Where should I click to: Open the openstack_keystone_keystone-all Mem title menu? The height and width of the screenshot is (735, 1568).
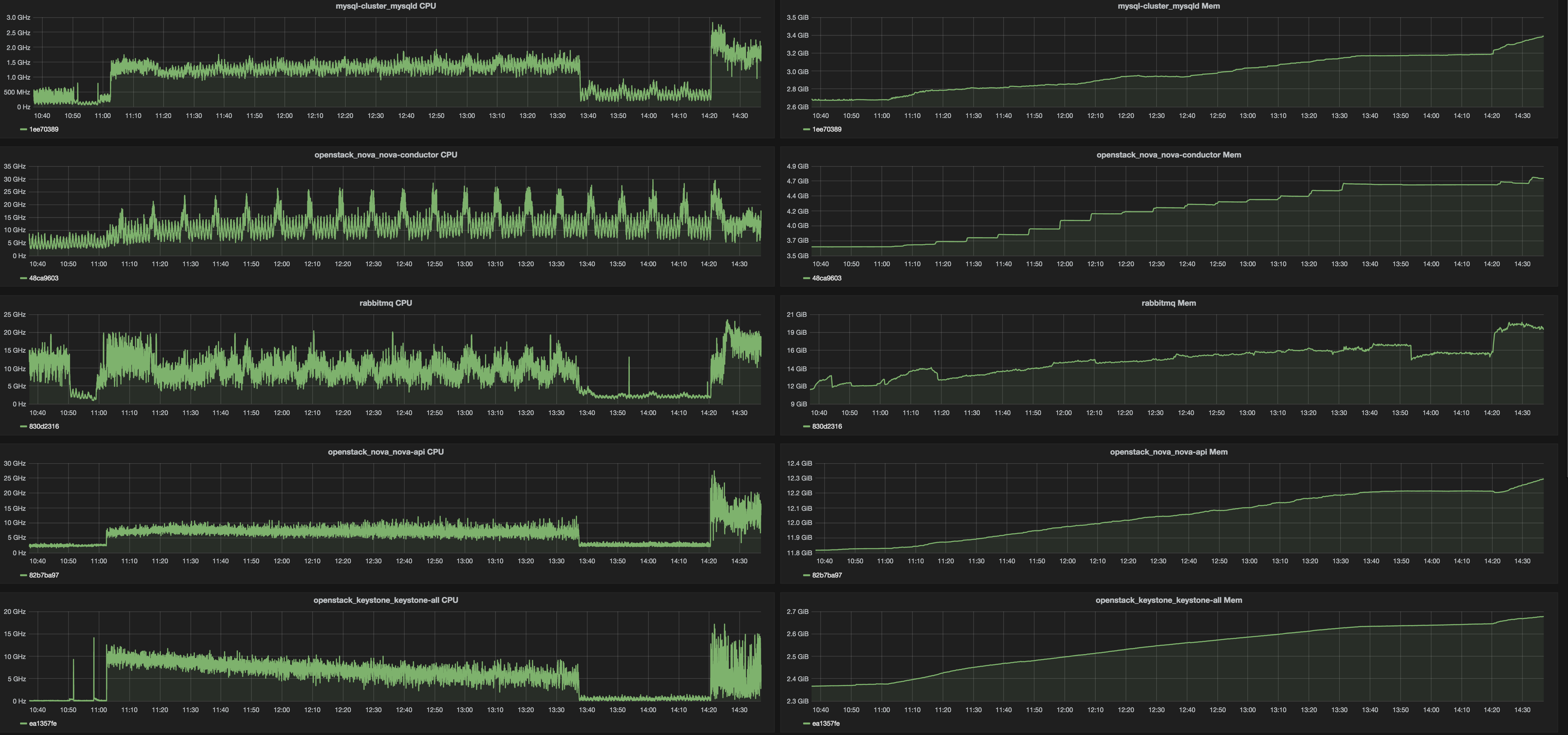click(x=1168, y=600)
